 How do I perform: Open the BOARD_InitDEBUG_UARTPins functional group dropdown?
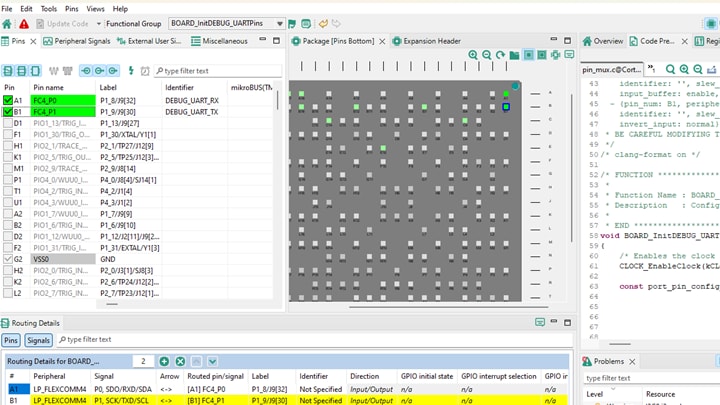point(279,23)
